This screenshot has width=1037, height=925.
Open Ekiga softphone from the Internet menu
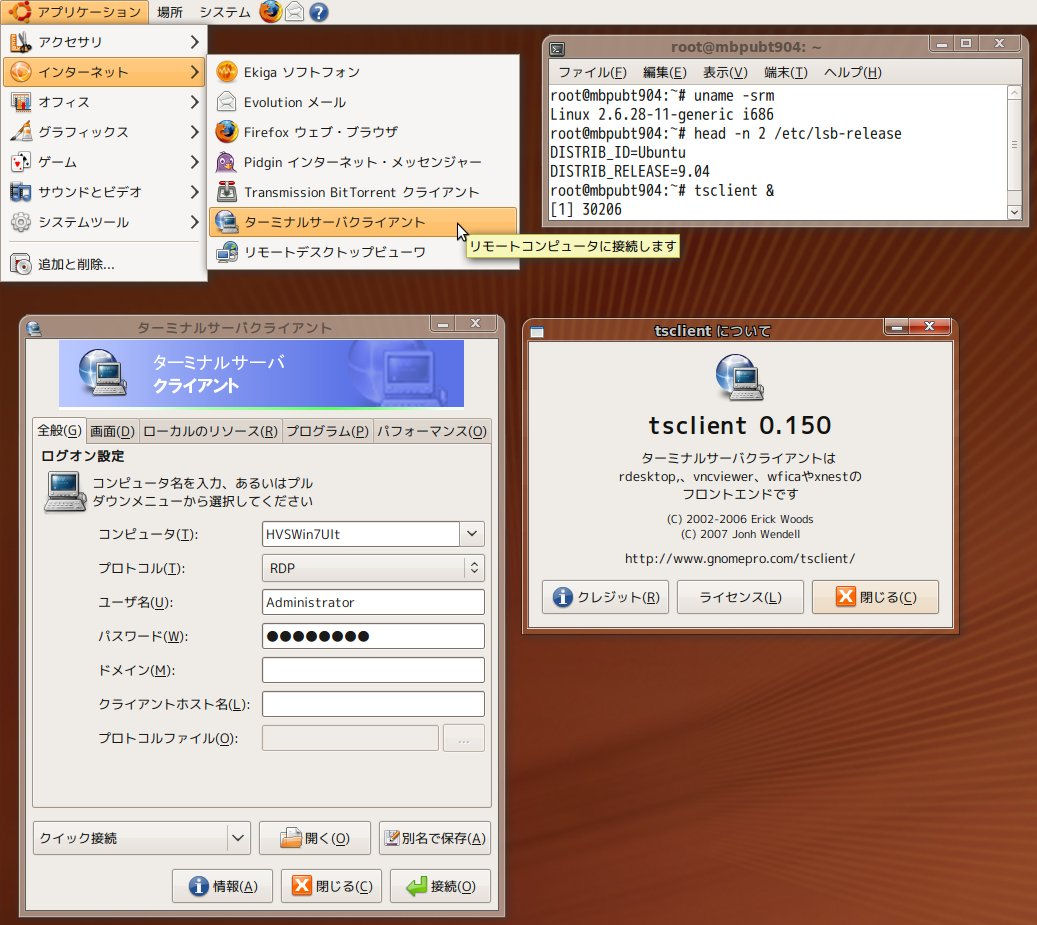pyautogui.click(x=362, y=72)
